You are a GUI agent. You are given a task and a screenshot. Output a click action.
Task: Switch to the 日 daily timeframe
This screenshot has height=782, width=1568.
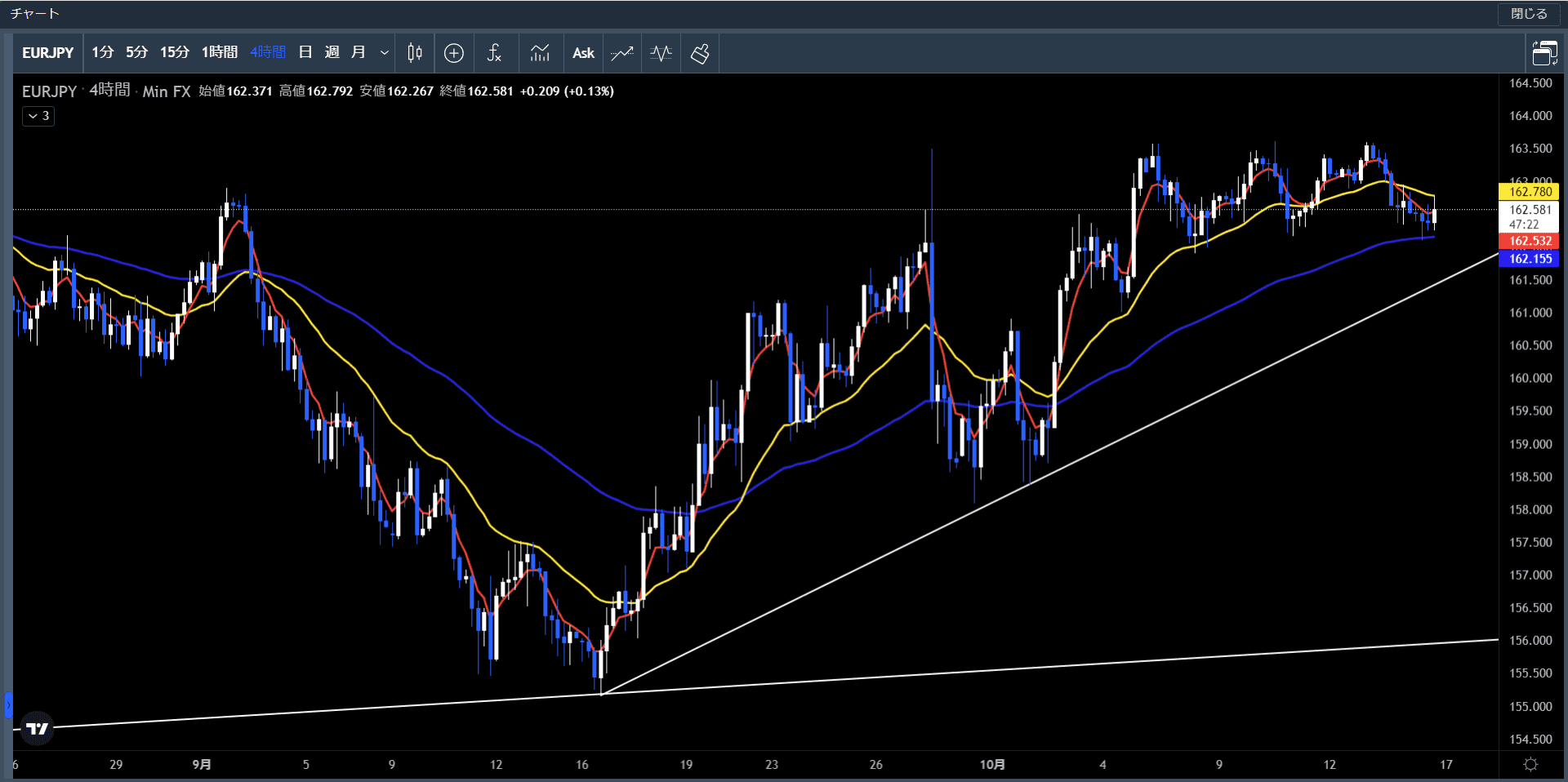point(305,53)
